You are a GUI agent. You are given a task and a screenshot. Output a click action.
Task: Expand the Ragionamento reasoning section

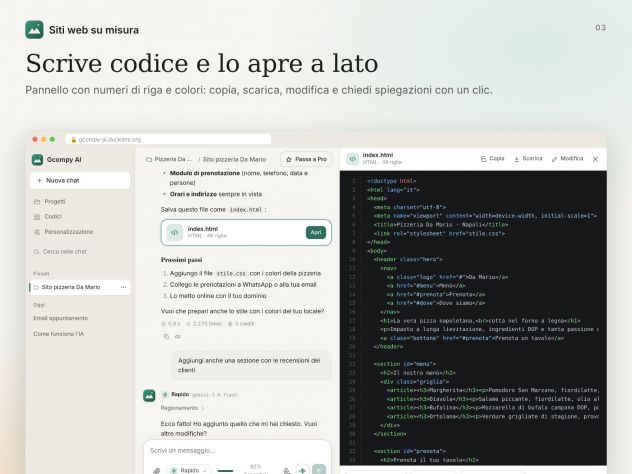coord(183,408)
